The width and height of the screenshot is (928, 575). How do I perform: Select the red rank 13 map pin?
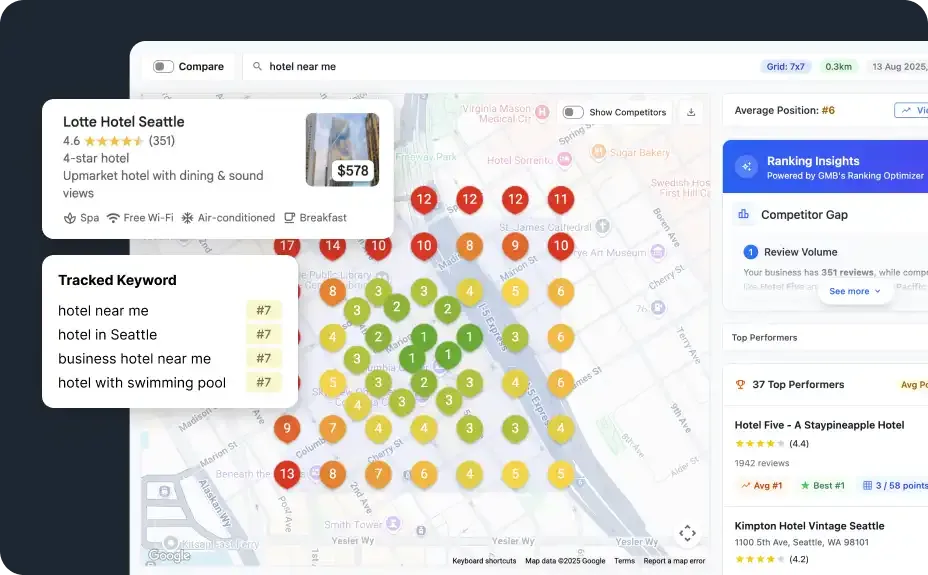tap(287, 474)
